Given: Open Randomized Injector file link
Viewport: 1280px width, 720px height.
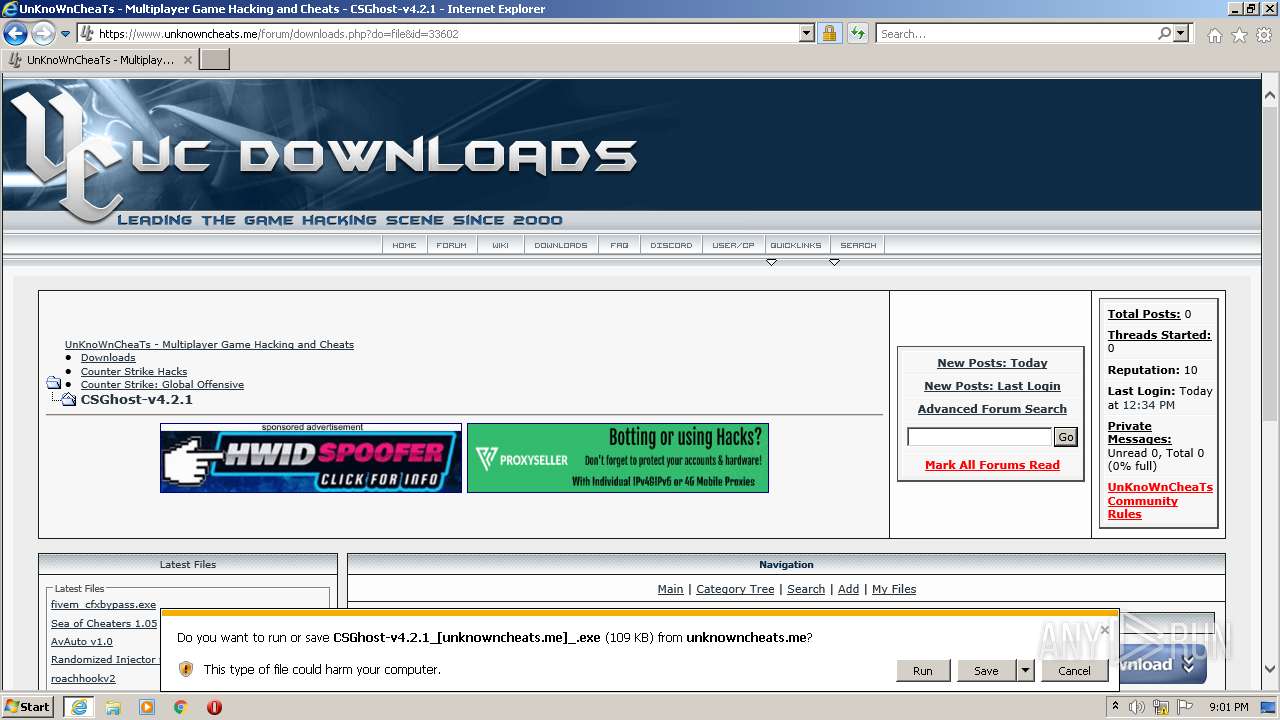Looking at the screenshot, I should coord(103,660).
